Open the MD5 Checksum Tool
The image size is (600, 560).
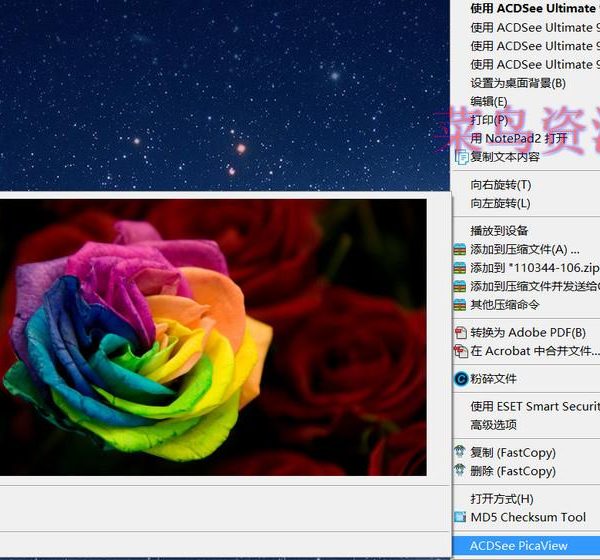coord(527,517)
